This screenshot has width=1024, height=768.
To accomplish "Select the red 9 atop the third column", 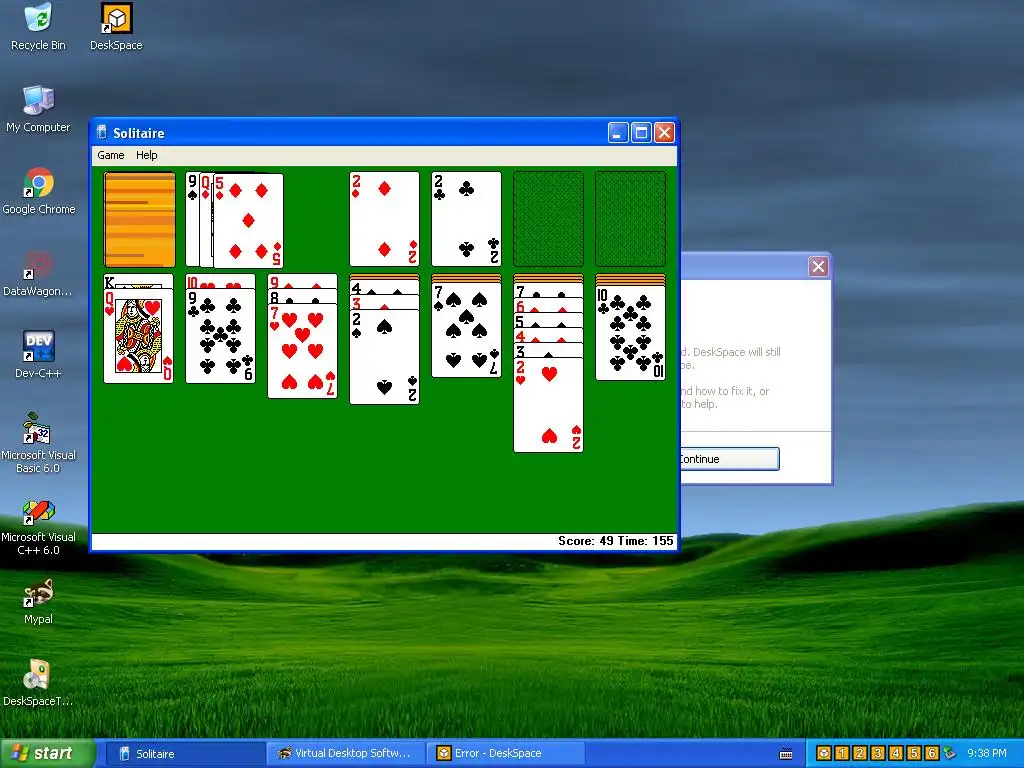I will (302, 281).
